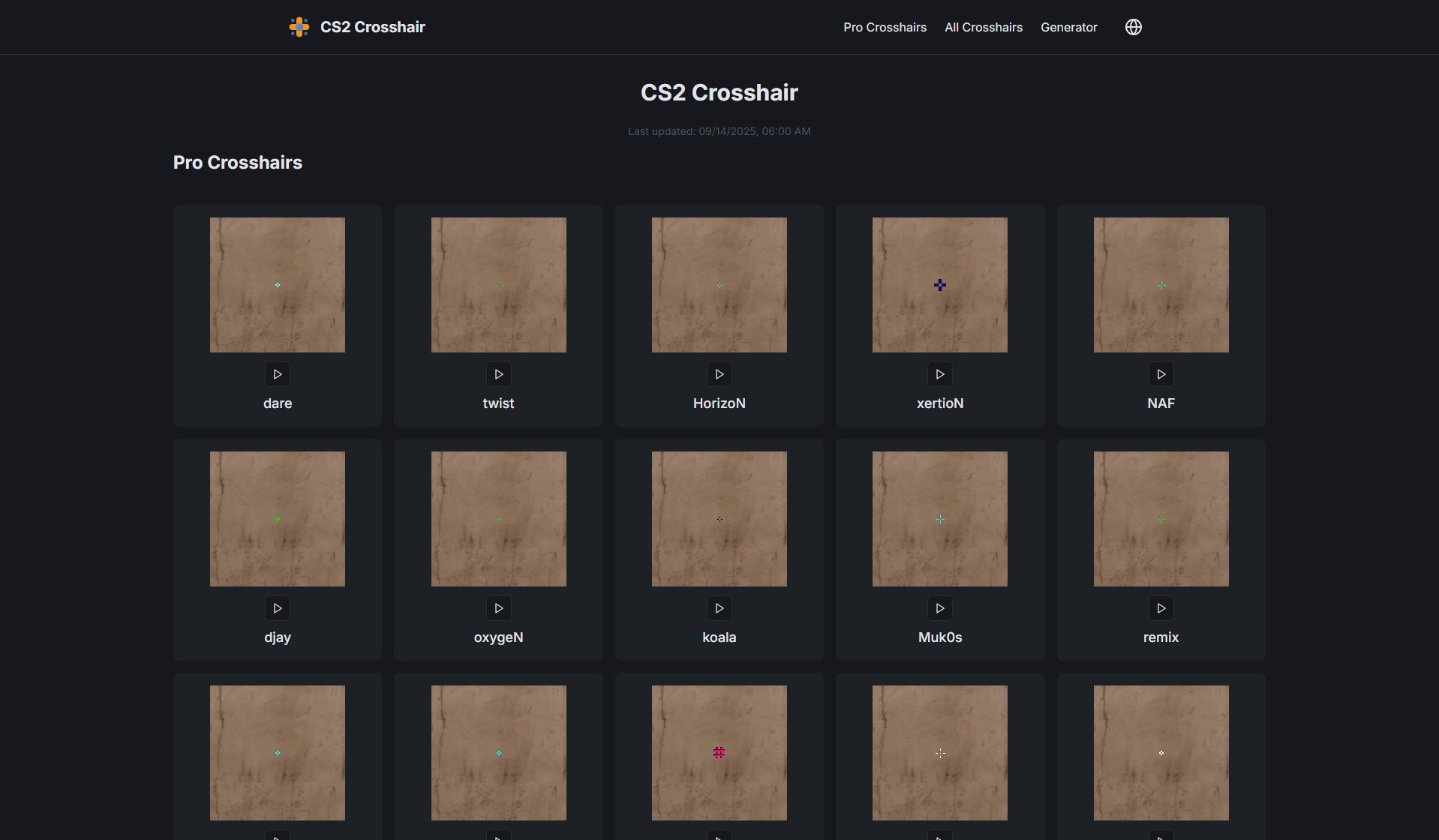Play Muk0s's crosshair preview
Viewport: 1439px width, 840px height.
[x=940, y=608]
